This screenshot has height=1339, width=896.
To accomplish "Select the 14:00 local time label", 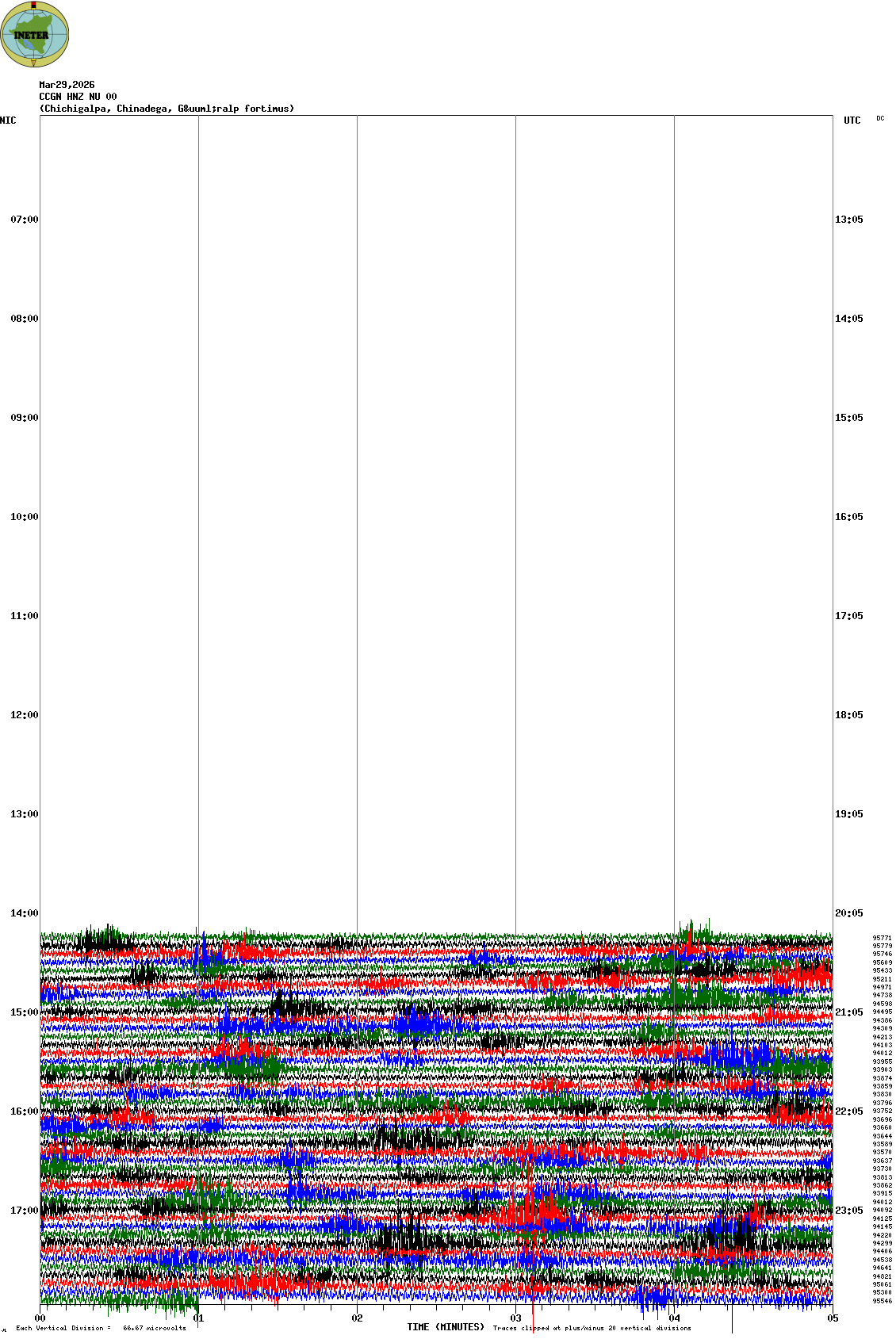I will click(x=24, y=913).
